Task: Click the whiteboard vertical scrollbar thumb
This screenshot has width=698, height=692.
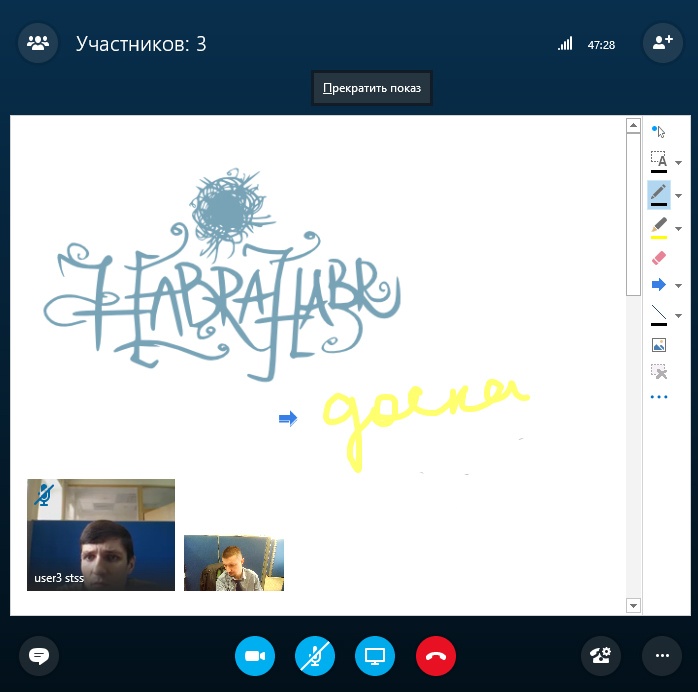Action: click(633, 214)
